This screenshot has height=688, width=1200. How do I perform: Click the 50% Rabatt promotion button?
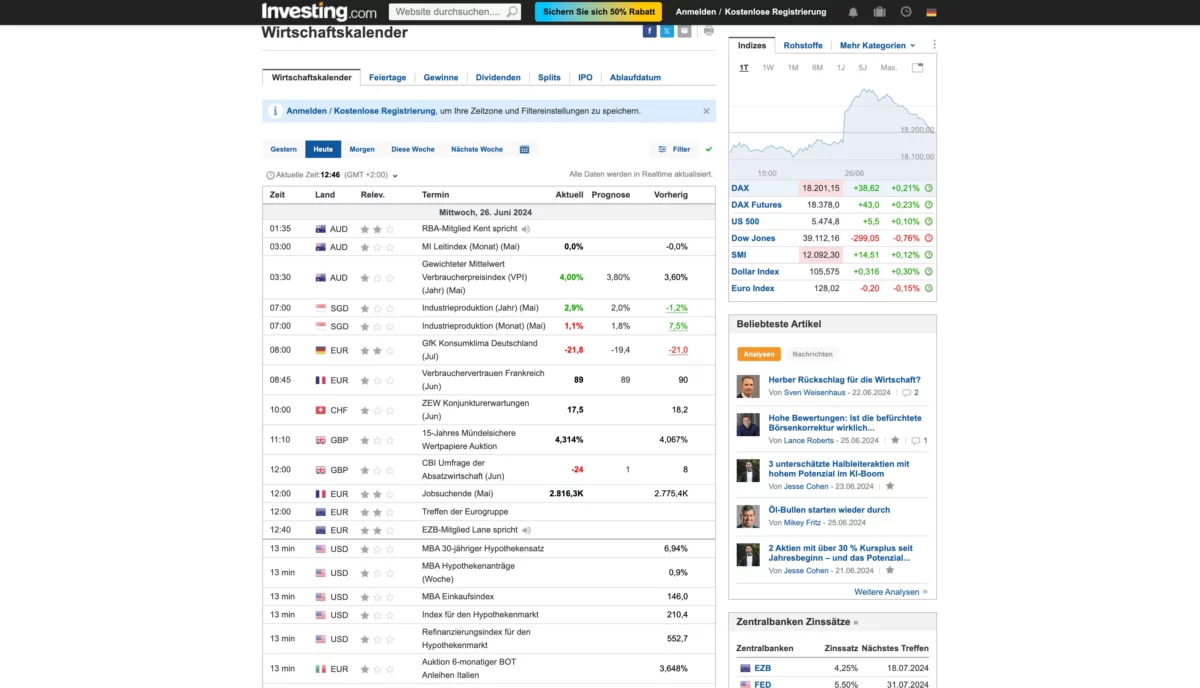[x=597, y=11]
